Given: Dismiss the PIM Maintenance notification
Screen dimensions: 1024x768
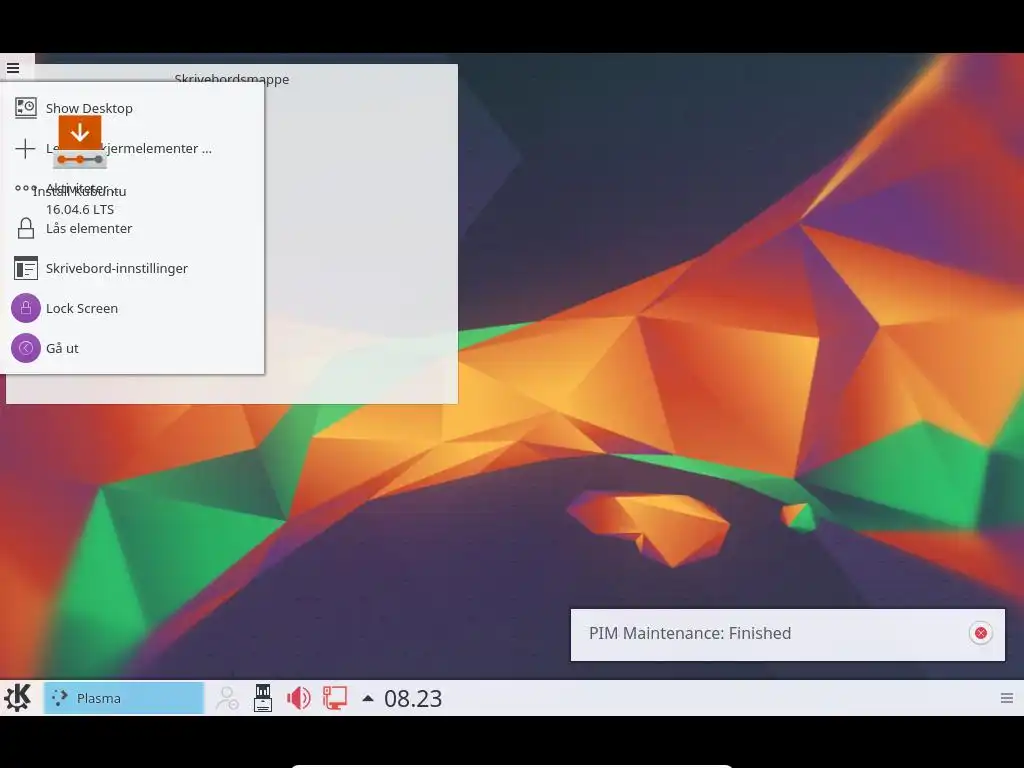Looking at the screenshot, I should (980, 633).
